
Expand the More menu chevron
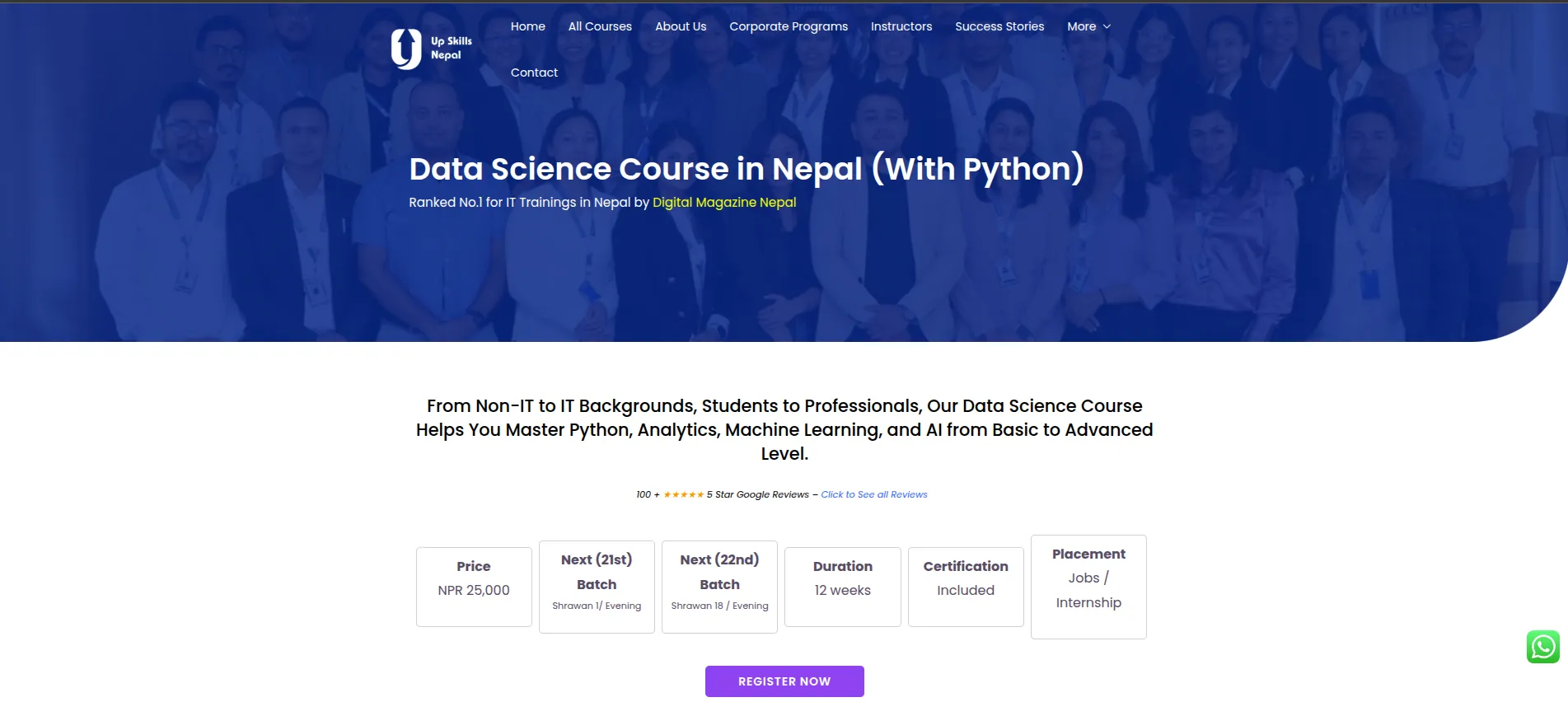click(x=1107, y=26)
